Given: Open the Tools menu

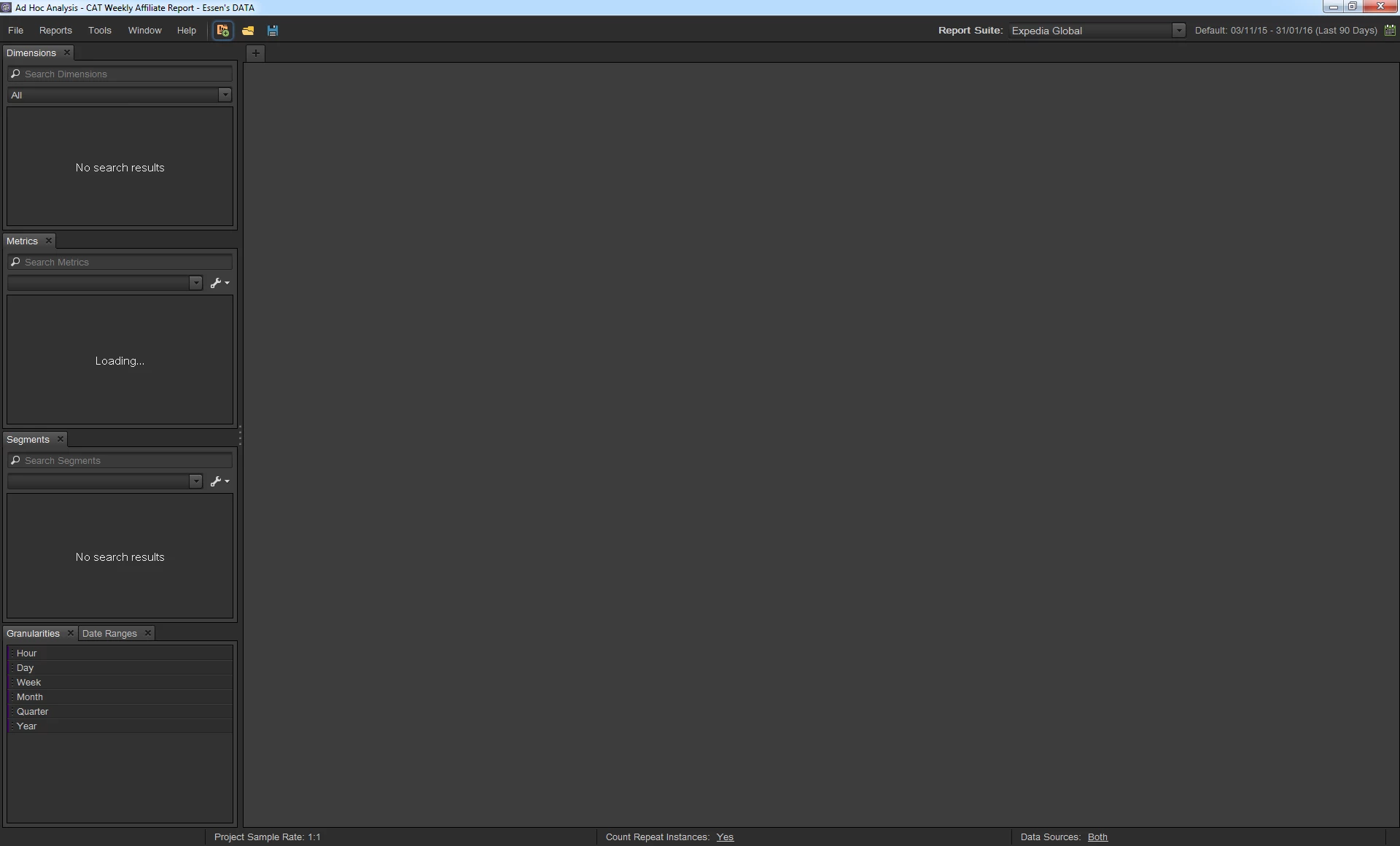Looking at the screenshot, I should pos(100,31).
